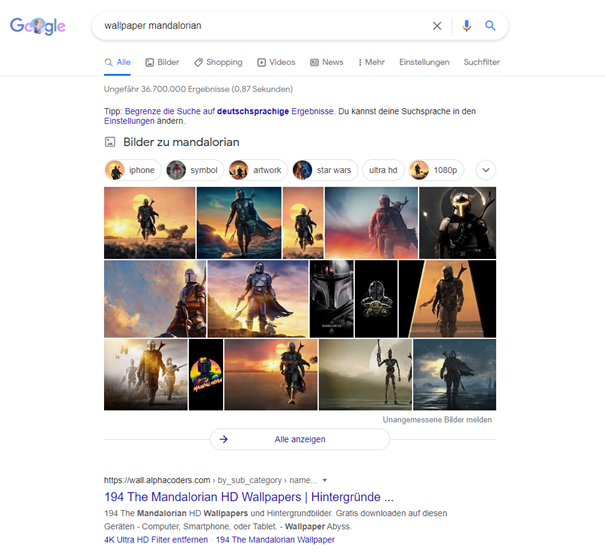Click into the search field text

(153, 26)
